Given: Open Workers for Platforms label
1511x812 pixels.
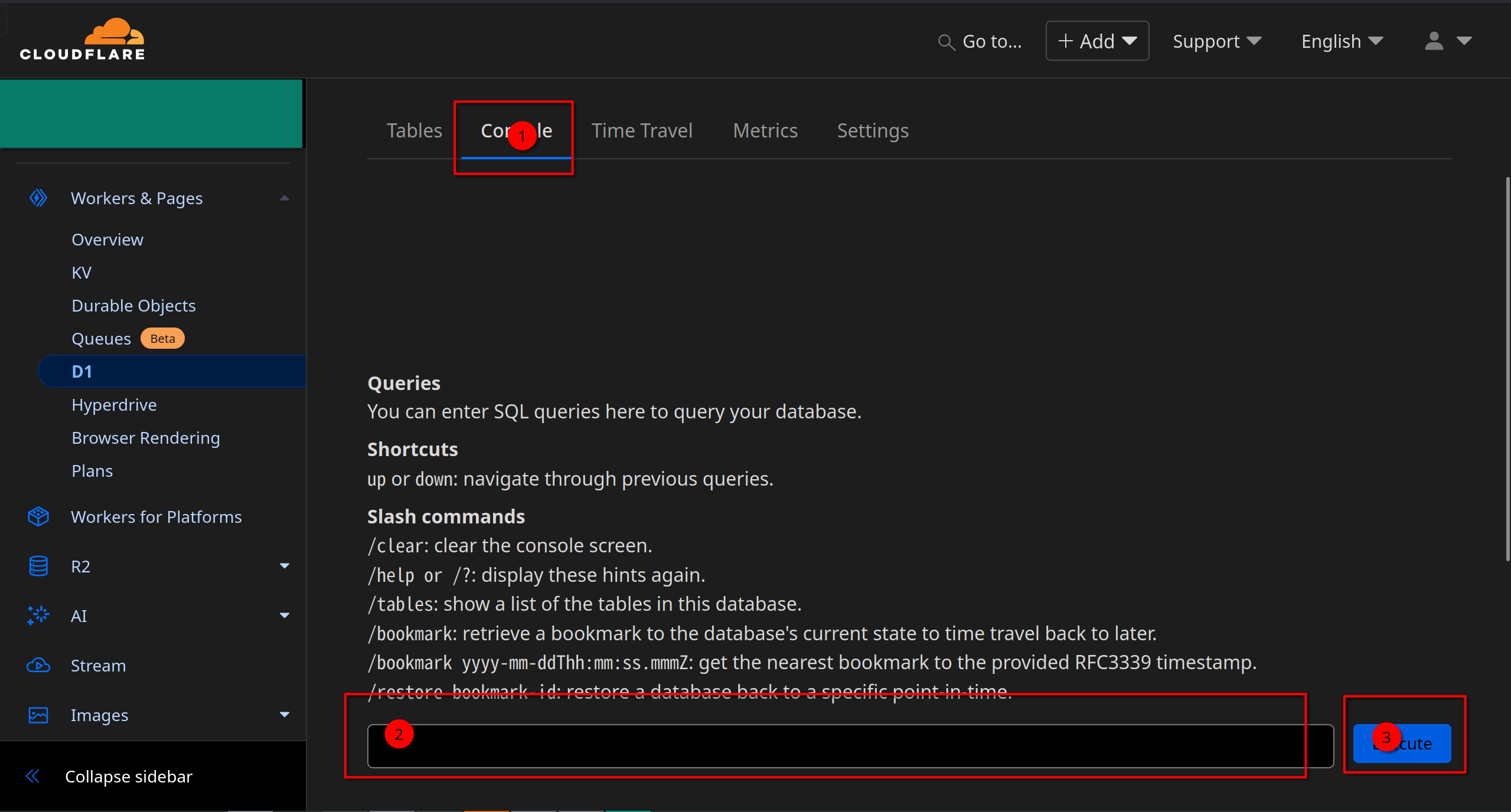Looking at the screenshot, I should pyautogui.click(x=156, y=517).
